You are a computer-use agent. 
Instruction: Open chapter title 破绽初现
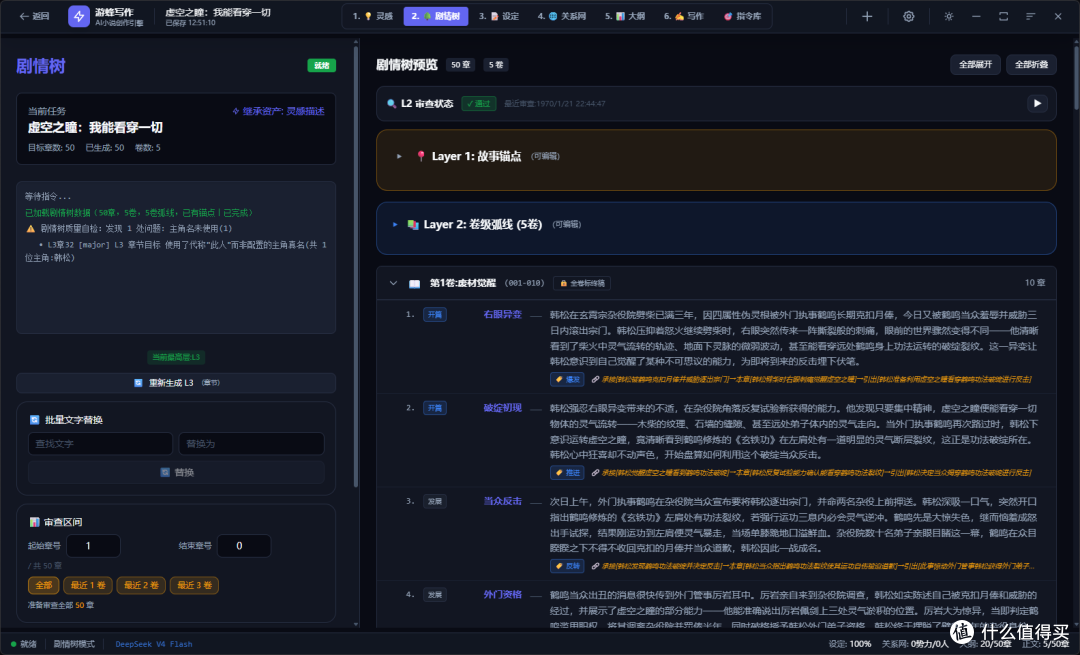pyautogui.click(x=502, y=408)
